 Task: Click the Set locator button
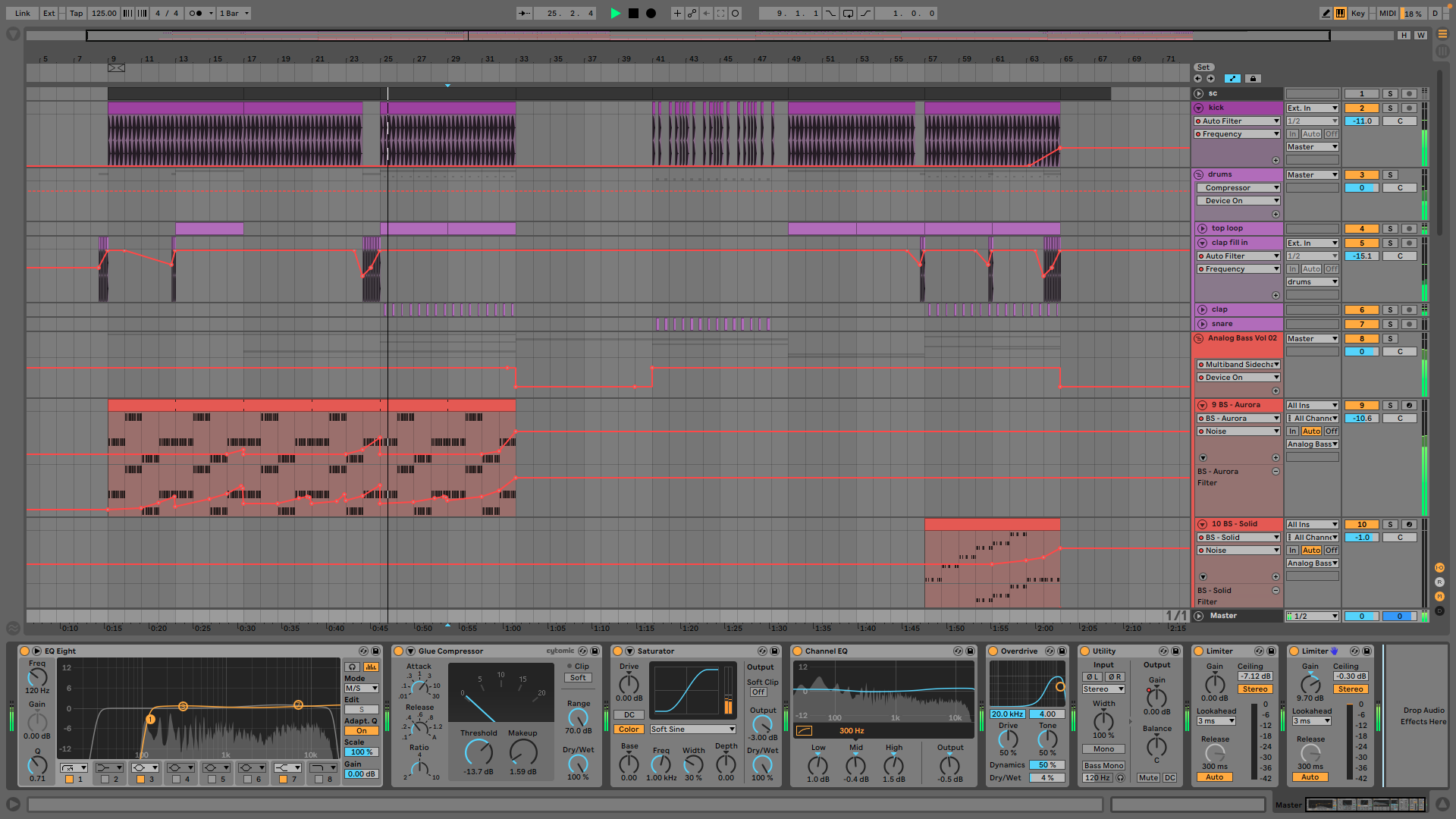1203,67
